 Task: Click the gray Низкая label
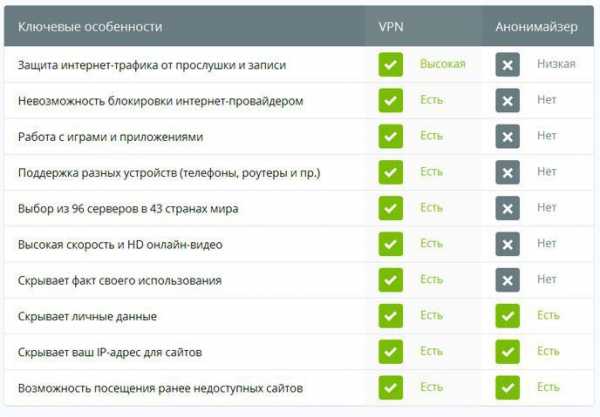click(x=556, y=64)
